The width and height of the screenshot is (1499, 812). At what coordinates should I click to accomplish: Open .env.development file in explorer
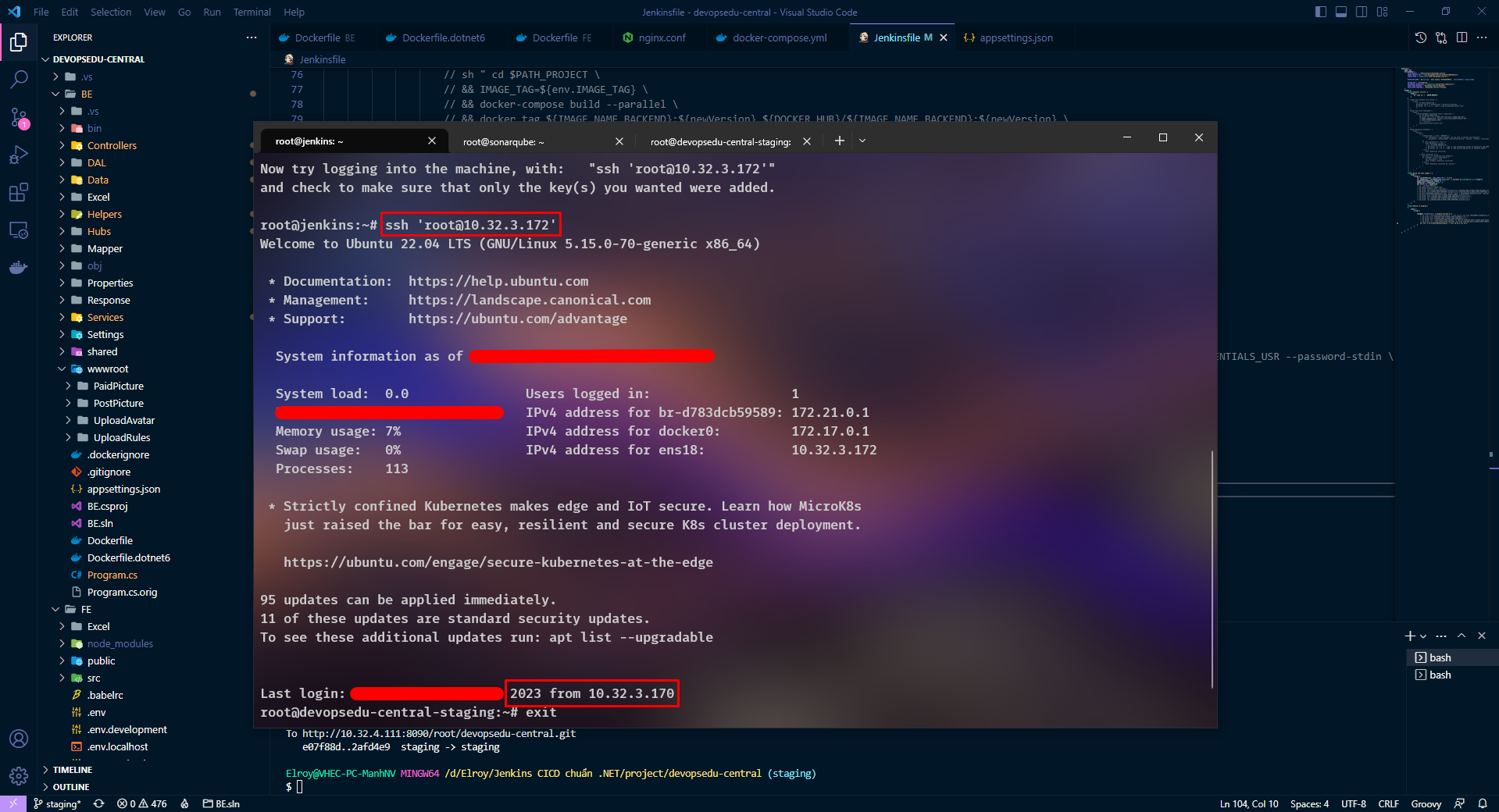tap(127, 729)
